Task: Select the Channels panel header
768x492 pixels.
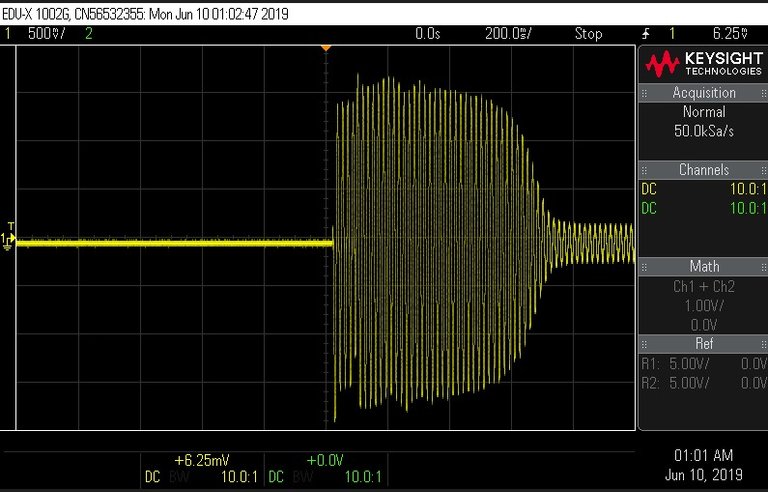Action: tap(703, 170)
